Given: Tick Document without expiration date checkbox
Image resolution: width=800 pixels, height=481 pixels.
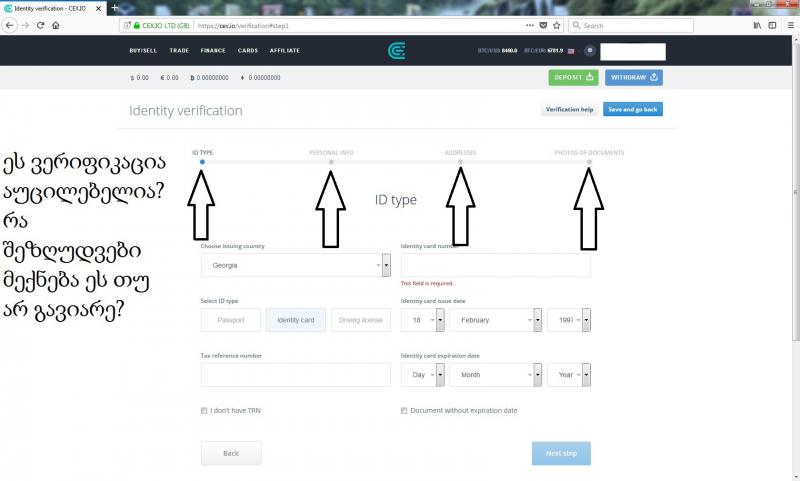Looking at the screenshot, I should [x=404, y=410].
